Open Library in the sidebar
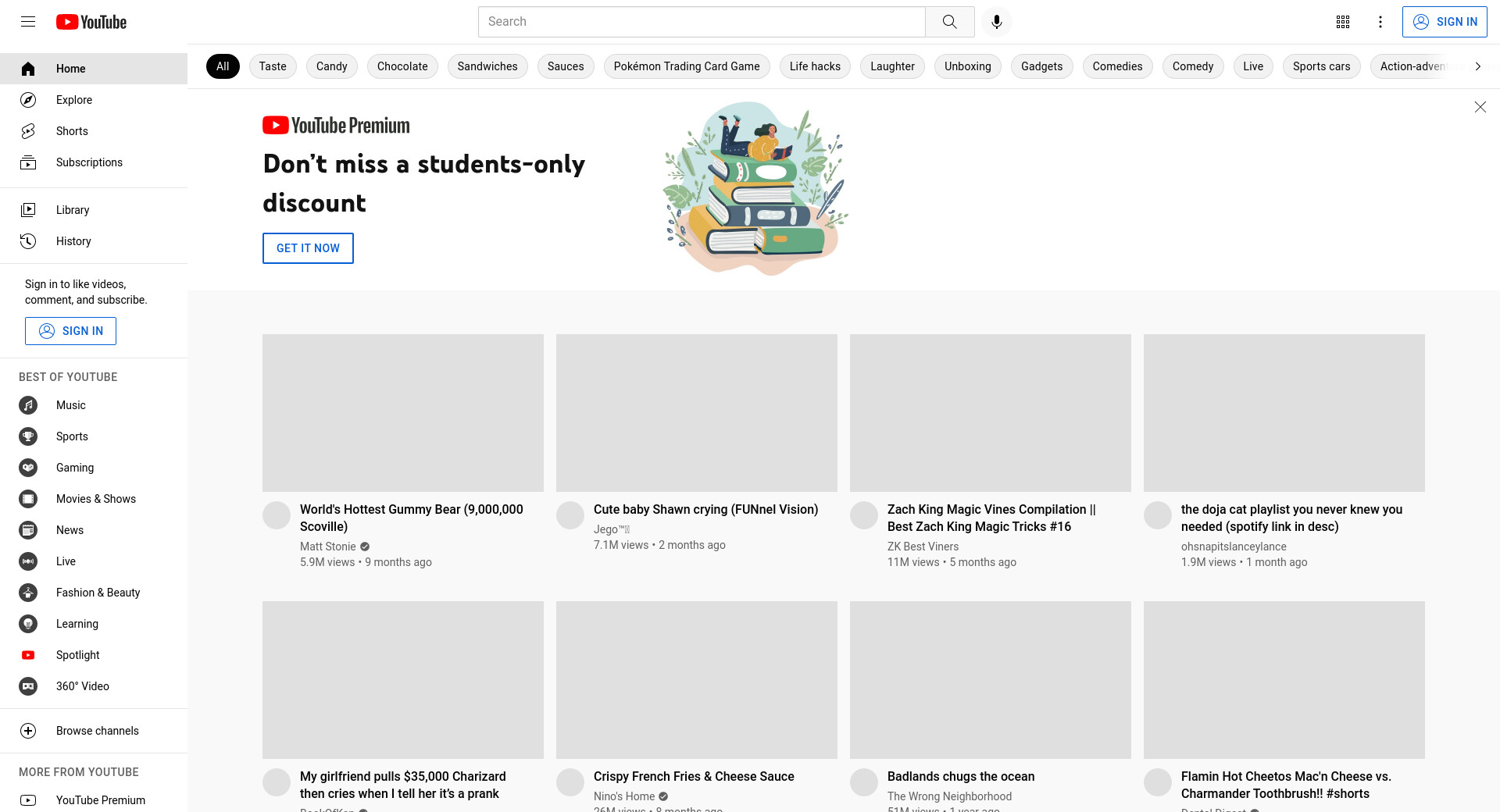The width and height of the screenshot is (1500, 812). tap(94, 210)
